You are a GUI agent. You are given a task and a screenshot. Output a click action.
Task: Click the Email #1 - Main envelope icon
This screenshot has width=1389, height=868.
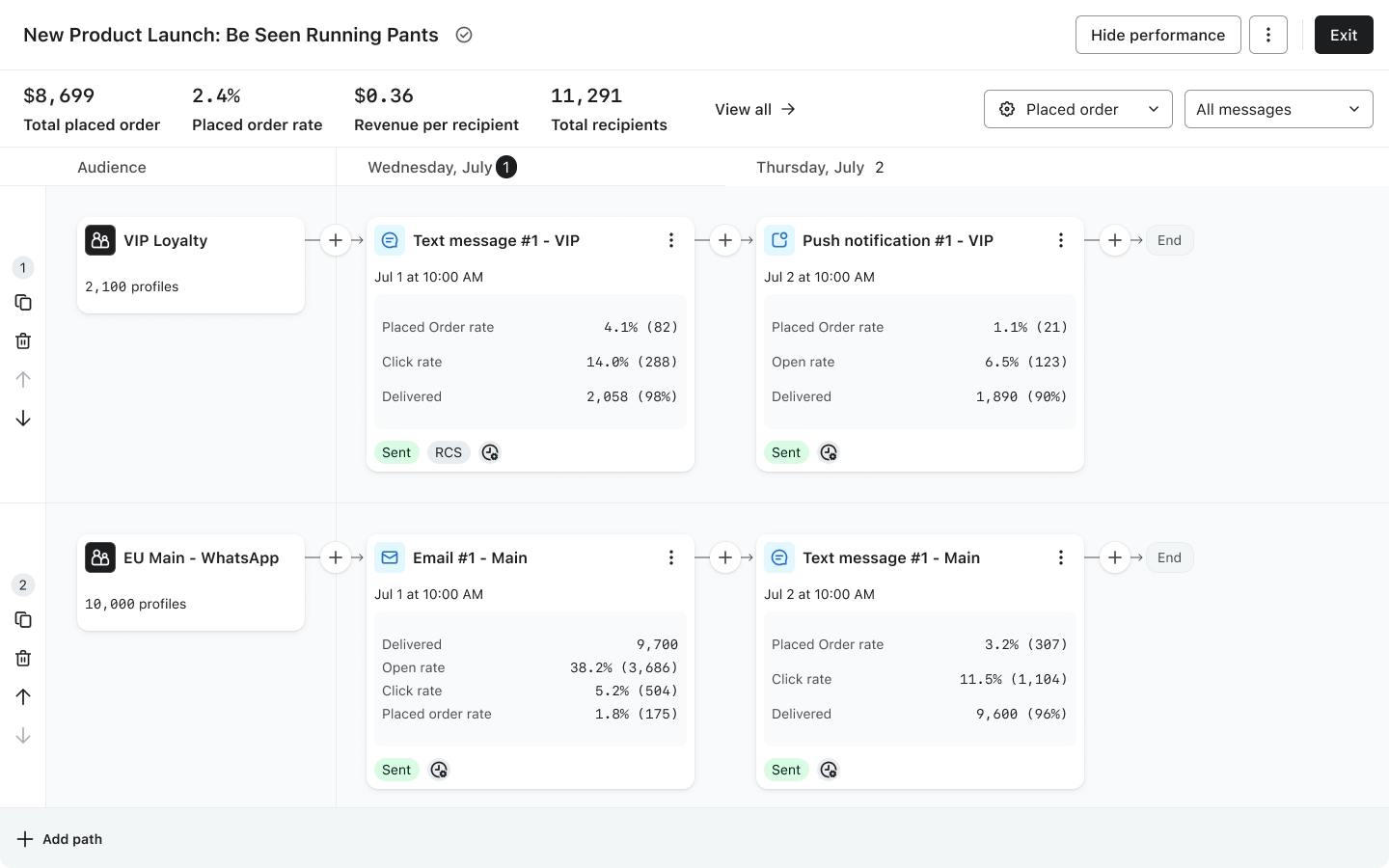pyautogui.click(x=390, y=557)
